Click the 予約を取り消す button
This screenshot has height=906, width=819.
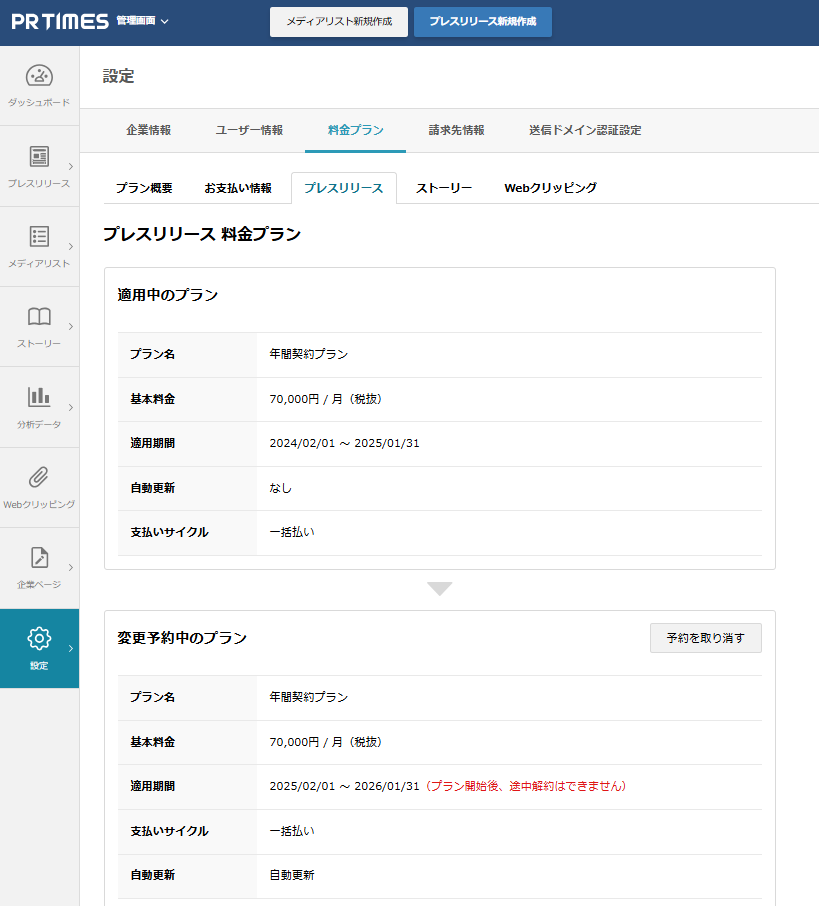click(705, 638)
